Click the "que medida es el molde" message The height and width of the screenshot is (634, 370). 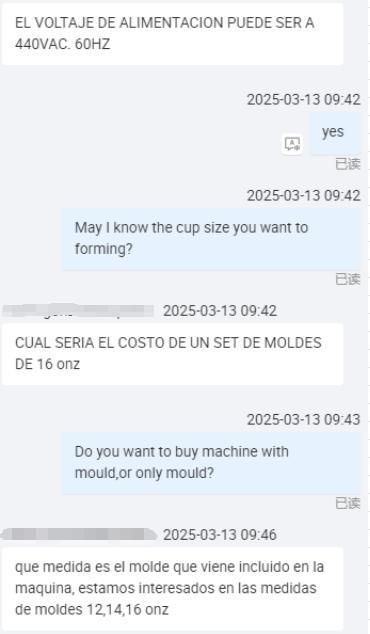(173, 588)
